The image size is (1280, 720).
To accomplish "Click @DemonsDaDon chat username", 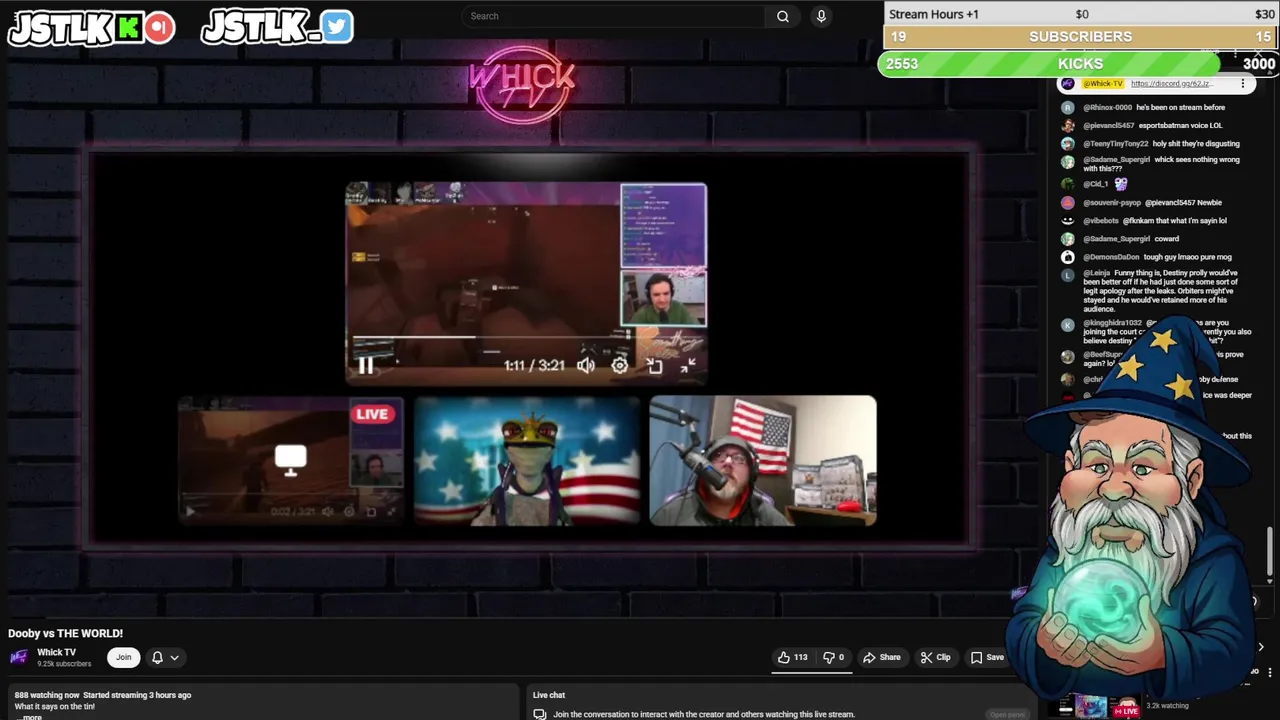I will coord(1111,257).
